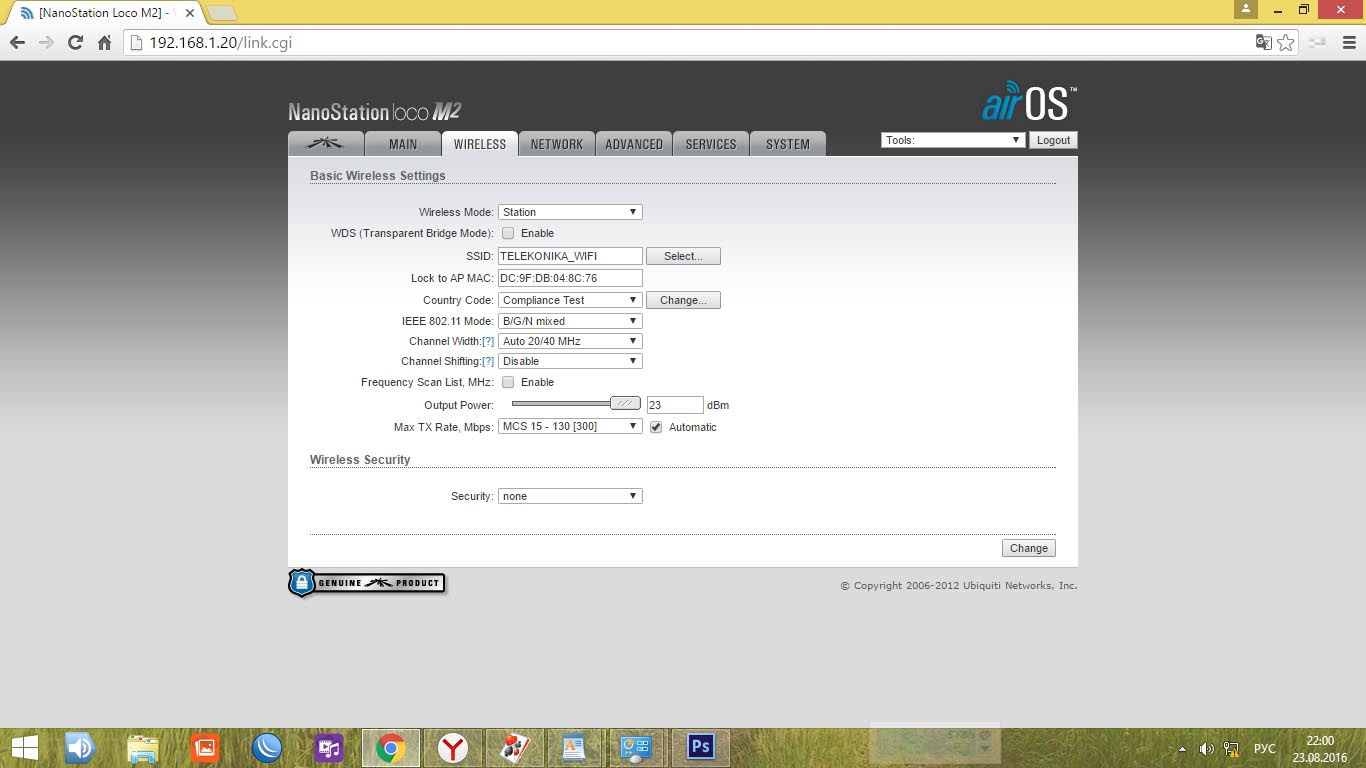Click the address bar URL
Image resolution: width=1366 pixels, height=768 pixels.
click(x=220, y=43)
